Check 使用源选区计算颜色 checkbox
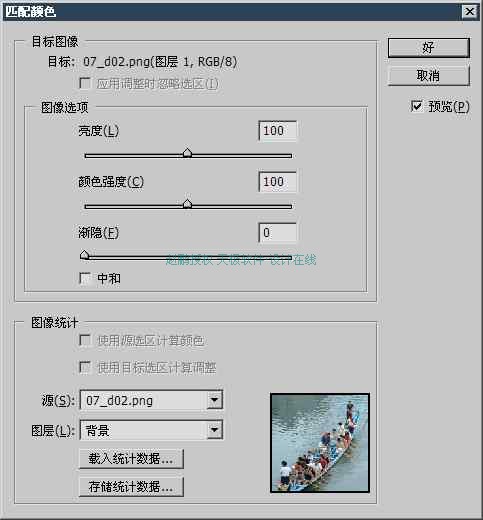This screenshot has height=520, width=483. click(85, 340)
